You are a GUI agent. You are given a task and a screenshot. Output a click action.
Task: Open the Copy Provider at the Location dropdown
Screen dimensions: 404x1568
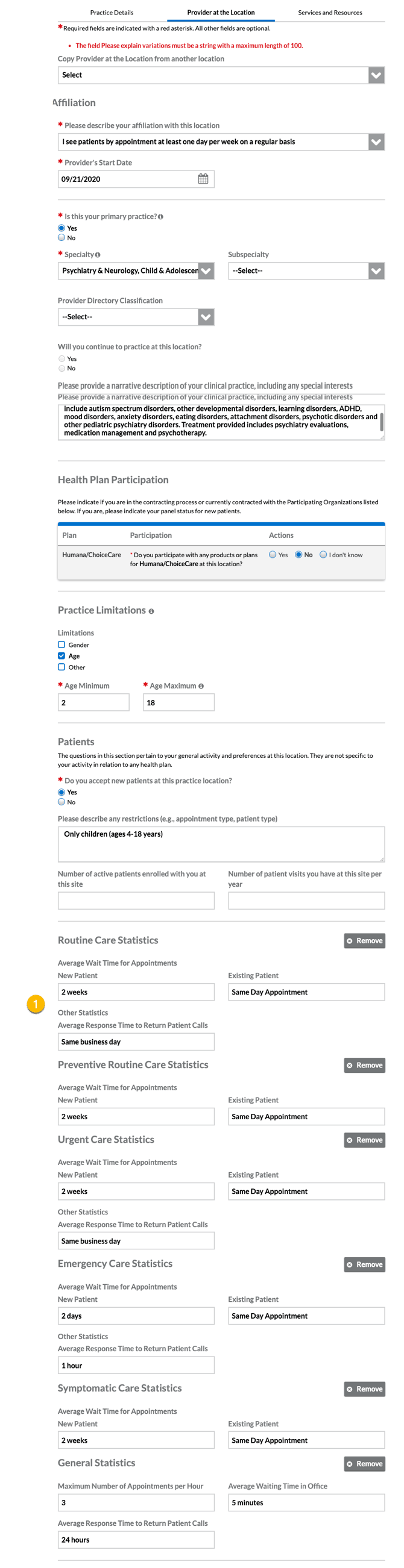[x=221, y=75]
